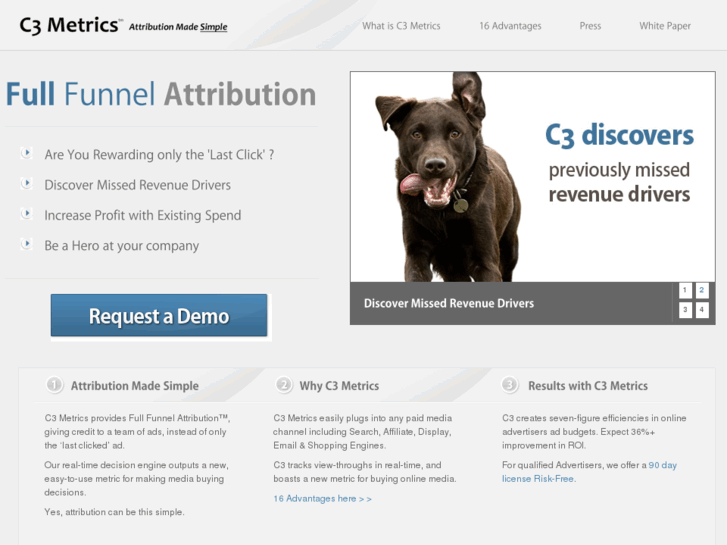The height and width of the screenshot is (545, 727).
Task: Click the Request a Demo button
Action: click(159, 315)
